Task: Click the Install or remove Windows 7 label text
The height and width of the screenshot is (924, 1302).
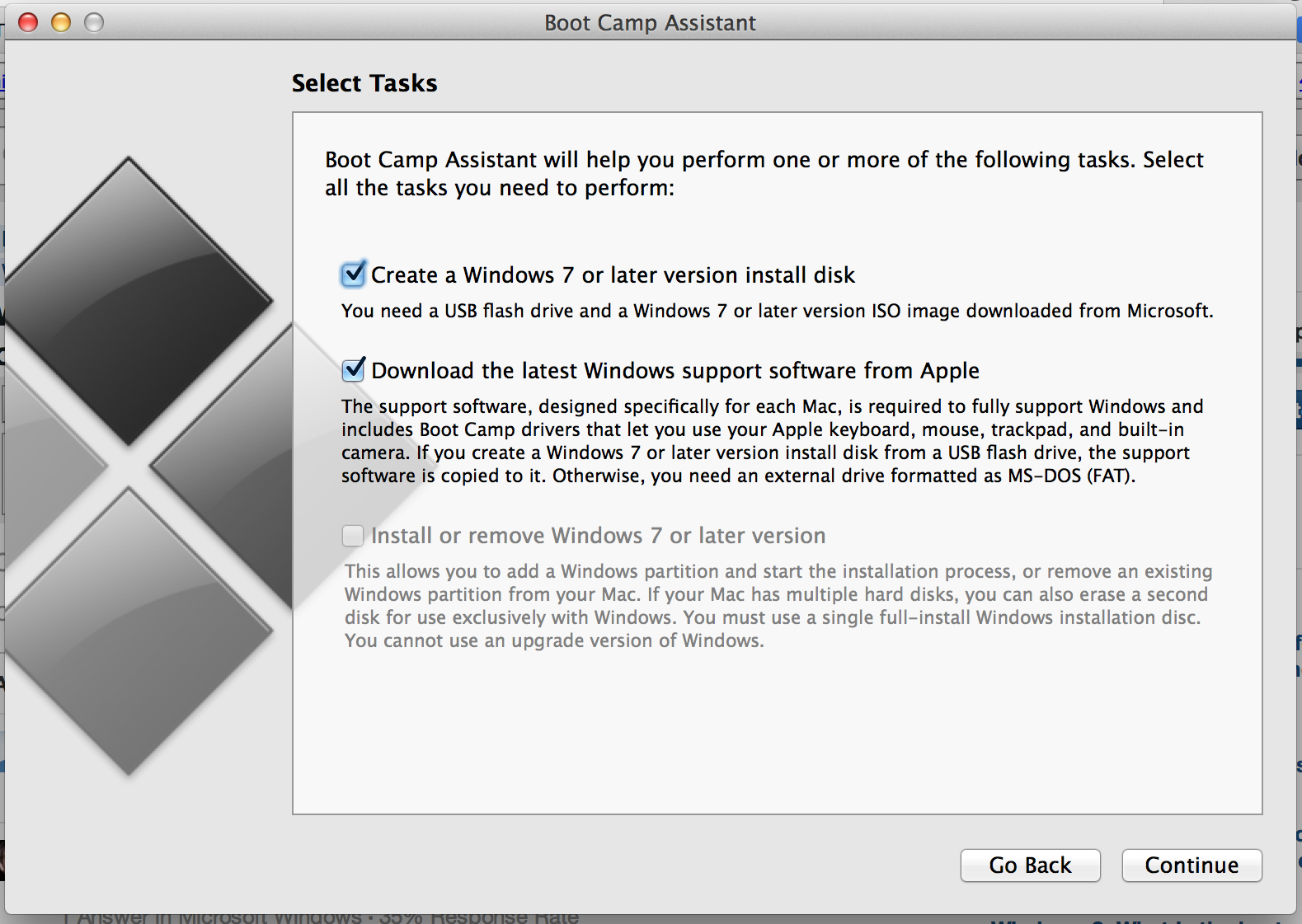Action: 598,536
